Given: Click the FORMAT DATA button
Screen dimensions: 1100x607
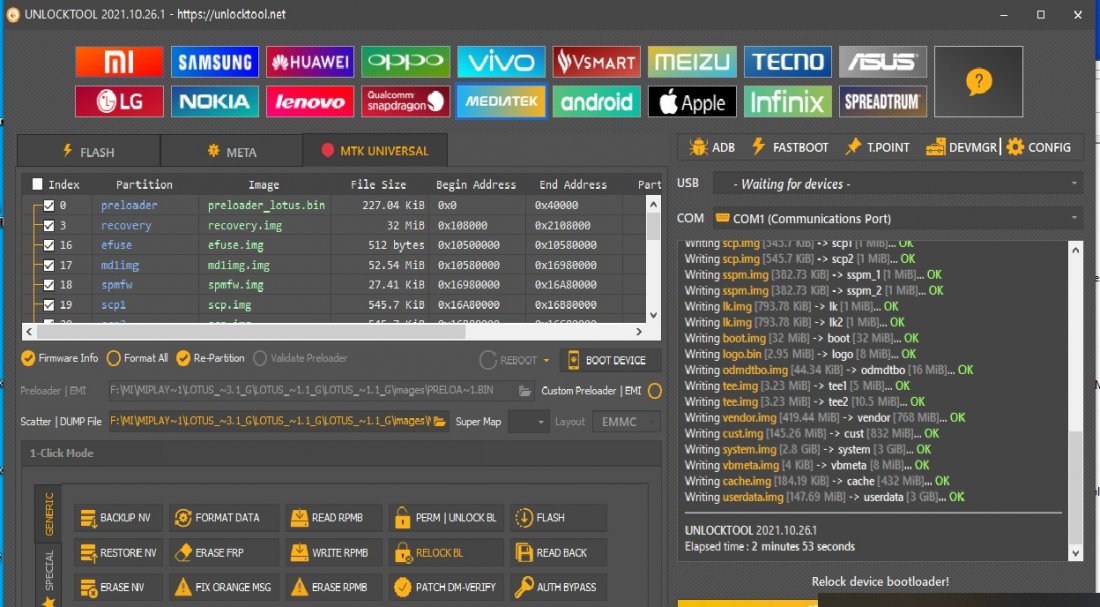Looking at the screenshot, I should 224,518.
